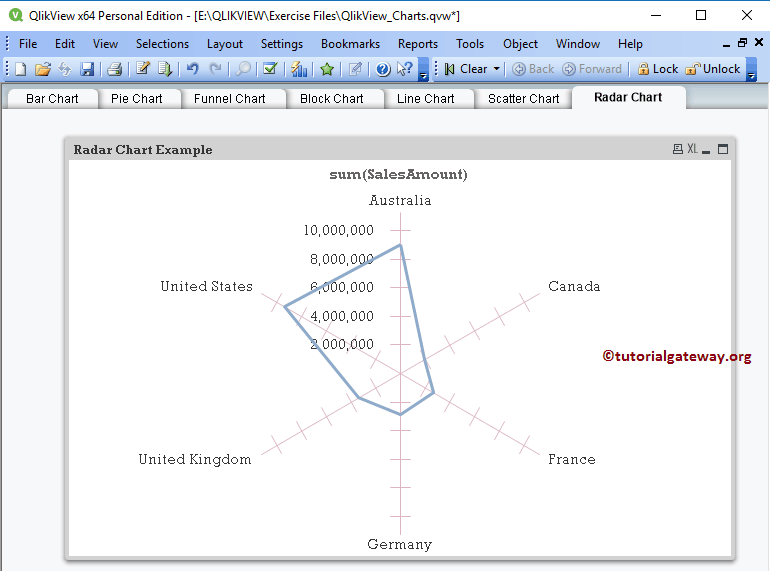The height and width of the screenshot is (571, 770).
Task: Switch to the Funnel Chart tab
Action: pos(229,99)
